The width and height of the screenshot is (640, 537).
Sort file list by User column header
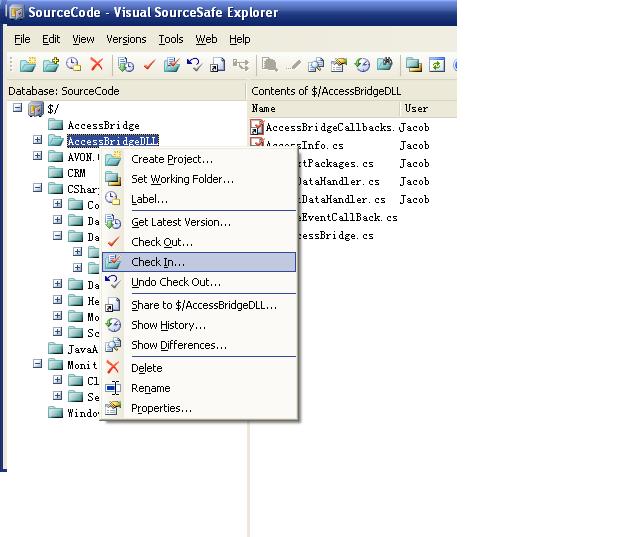pyautogui.click(x=428, y=109)
